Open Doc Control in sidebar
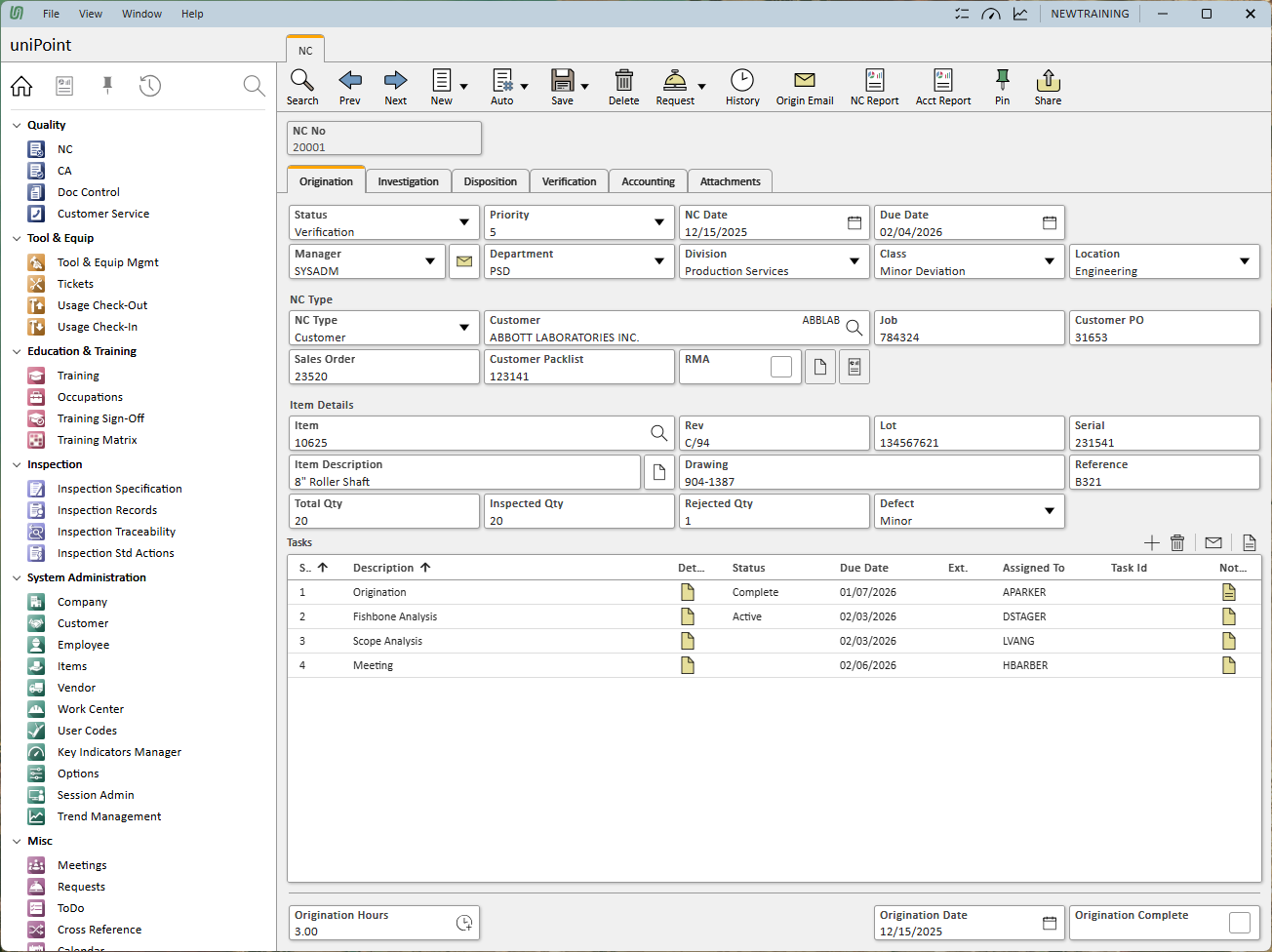1272x952 pixels. [89, 192]
